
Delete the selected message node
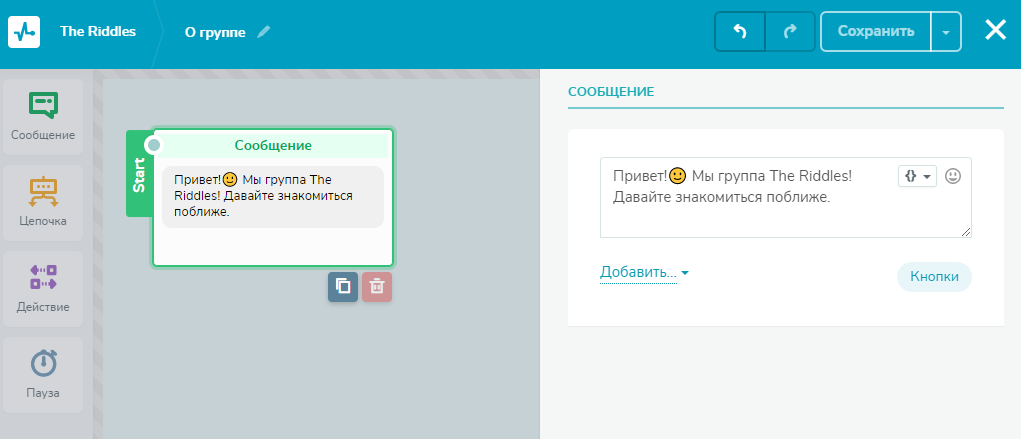pos(377,287)
